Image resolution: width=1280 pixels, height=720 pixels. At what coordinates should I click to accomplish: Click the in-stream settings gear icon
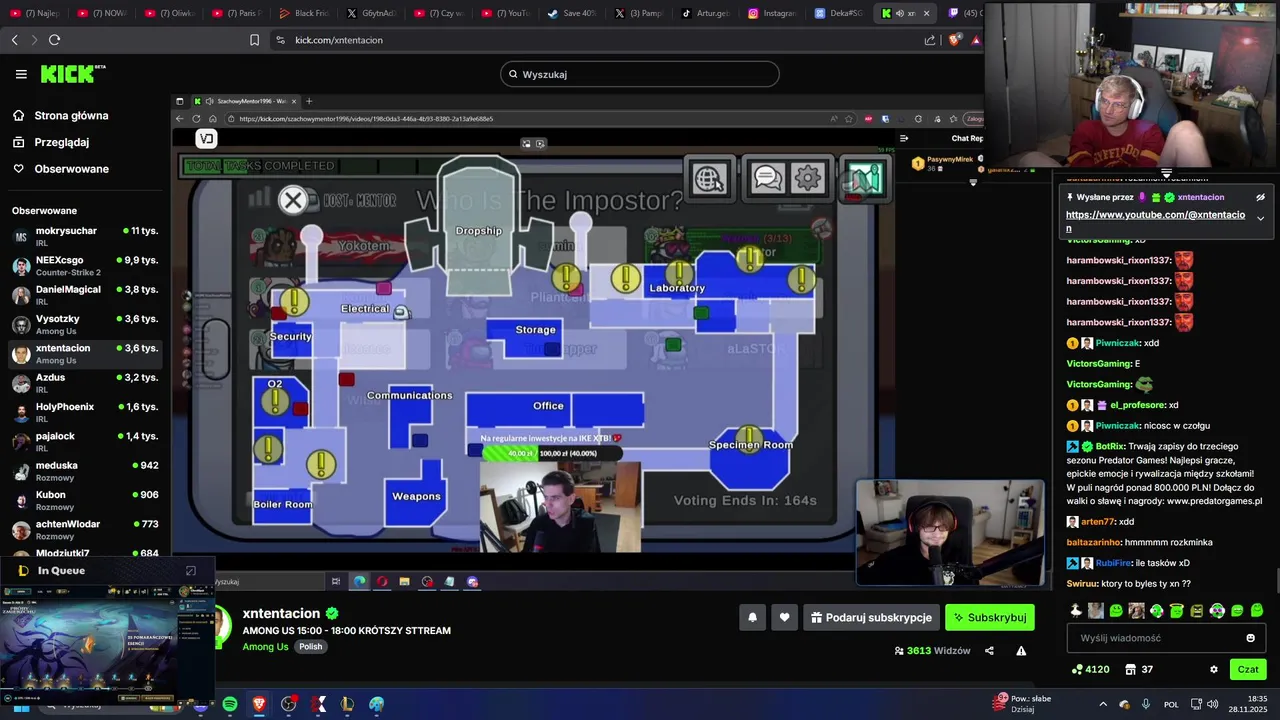tap(808, 178)
